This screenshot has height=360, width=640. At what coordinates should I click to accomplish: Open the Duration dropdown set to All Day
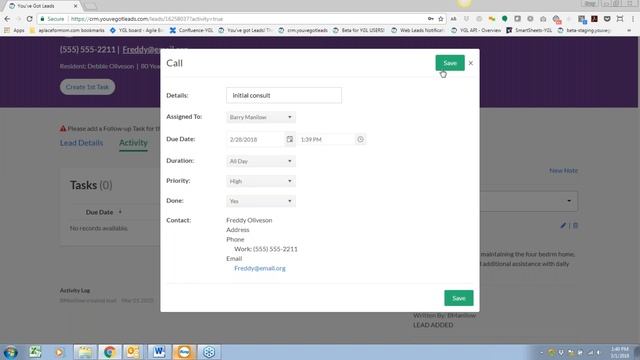[x=261, y=161]
